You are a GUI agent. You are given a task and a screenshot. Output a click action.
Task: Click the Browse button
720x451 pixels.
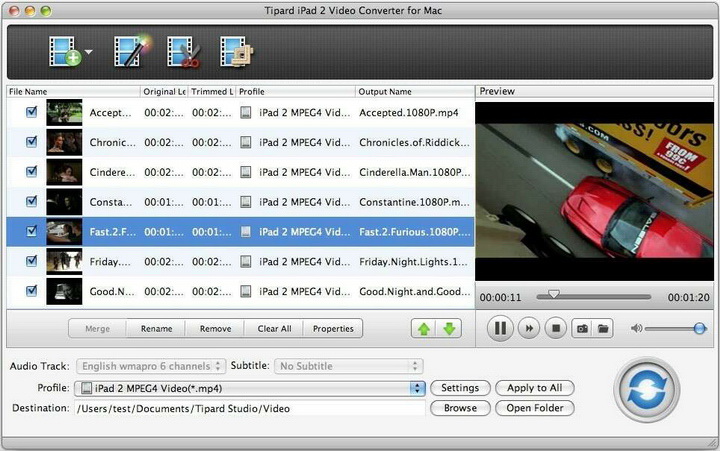tap(460, 408)
